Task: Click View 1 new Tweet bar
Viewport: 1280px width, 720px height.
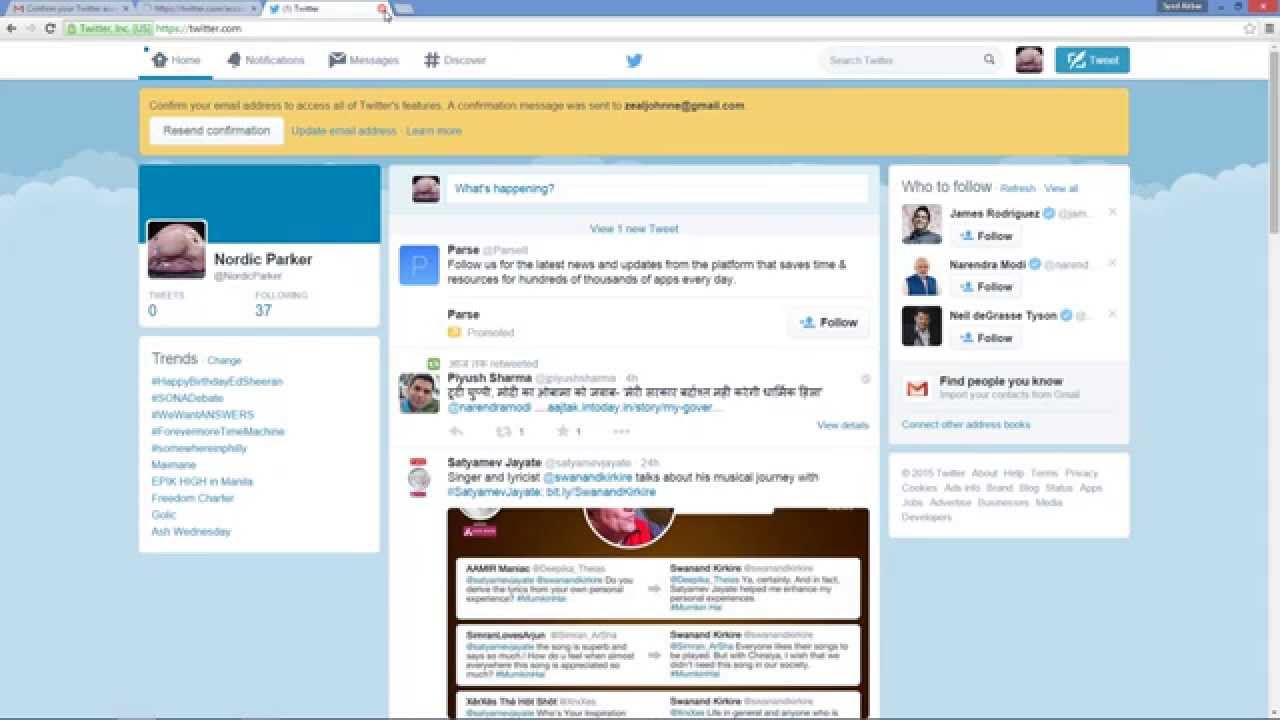Action: pos(634,229)
